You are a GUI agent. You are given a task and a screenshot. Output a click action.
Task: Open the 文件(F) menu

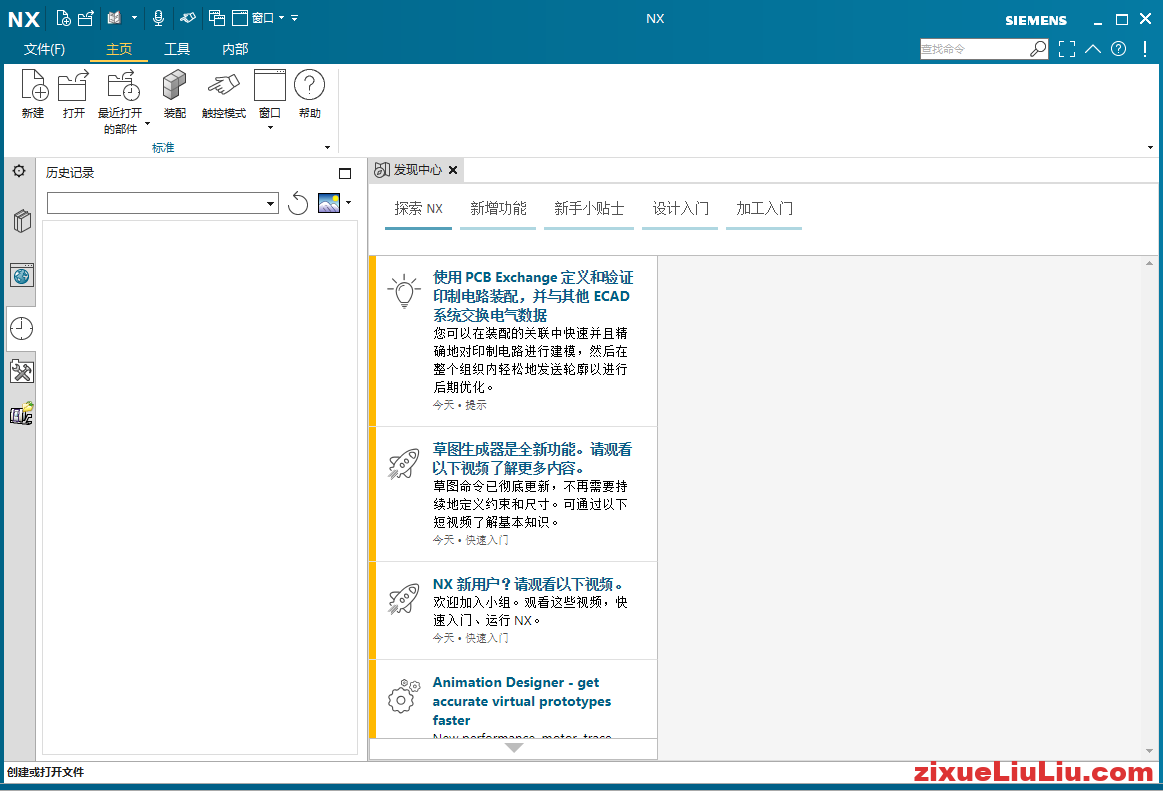pyautogui.click(x=45, y=49)
